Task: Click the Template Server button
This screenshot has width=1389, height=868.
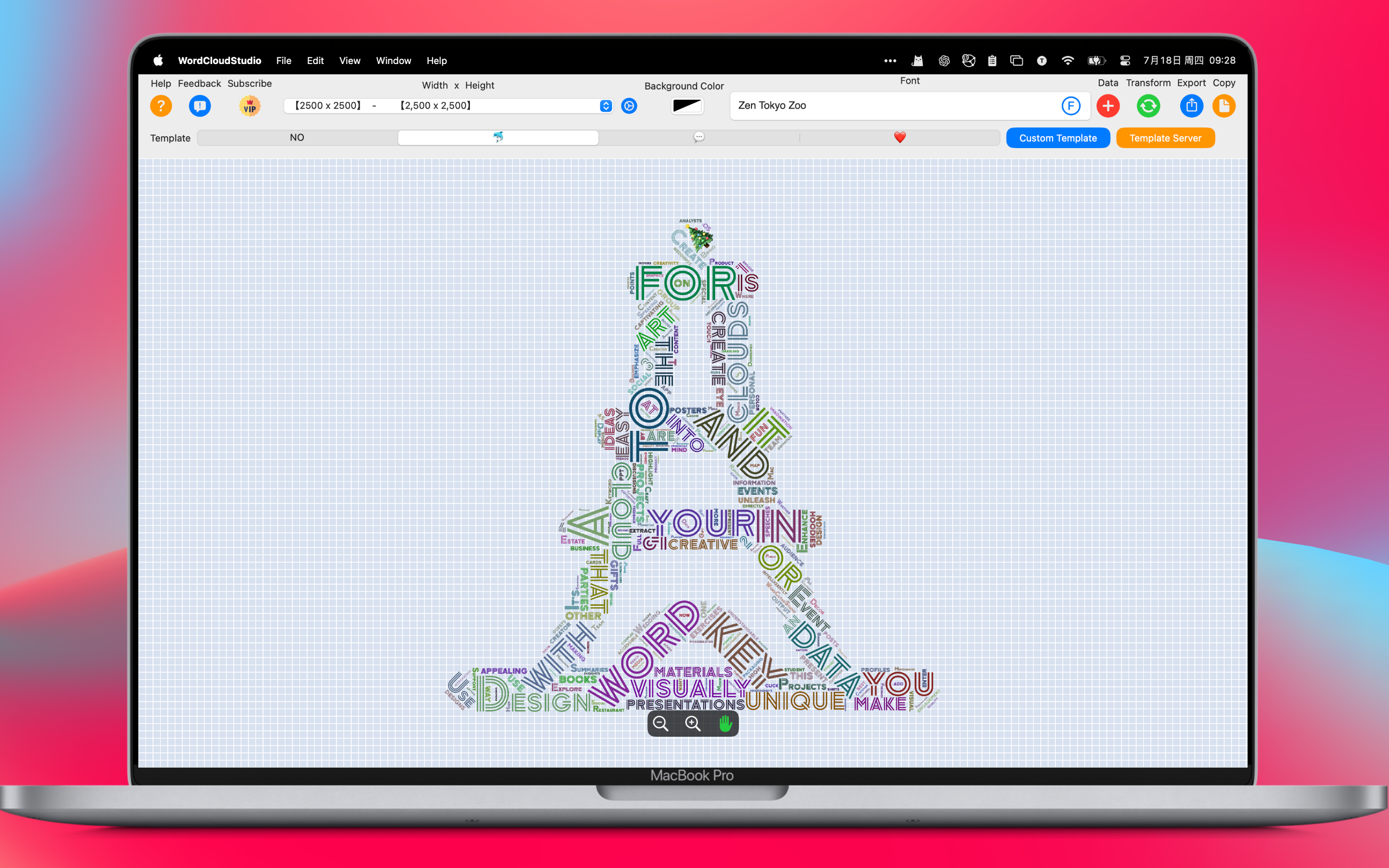Action: coord(1165,138)
